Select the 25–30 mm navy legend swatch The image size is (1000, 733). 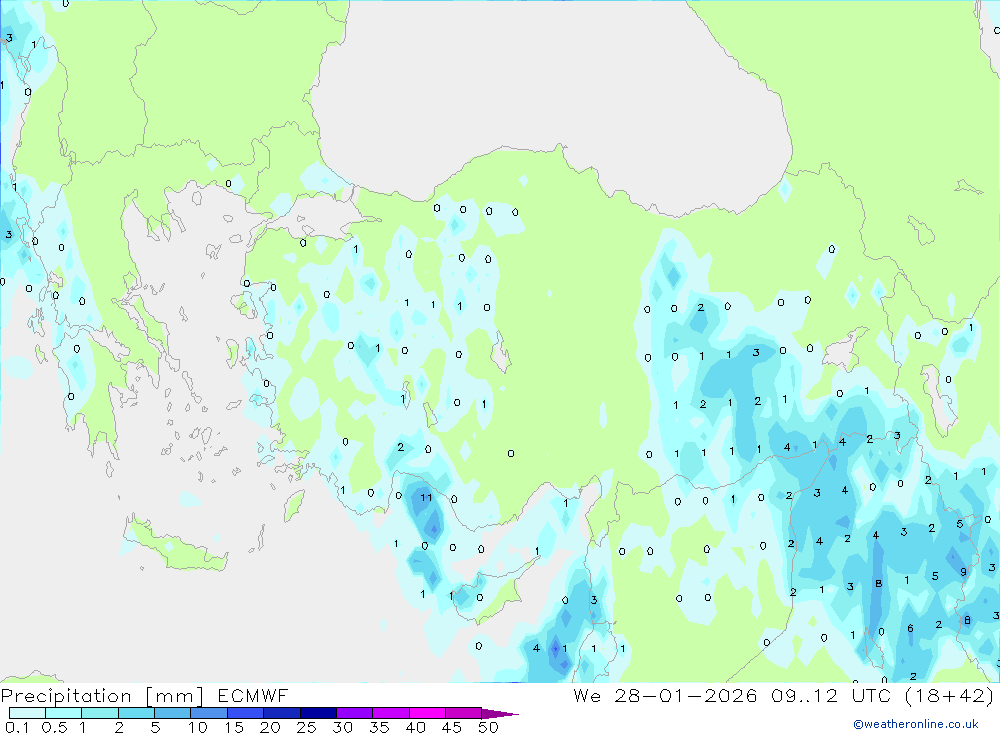click(318, 713)
